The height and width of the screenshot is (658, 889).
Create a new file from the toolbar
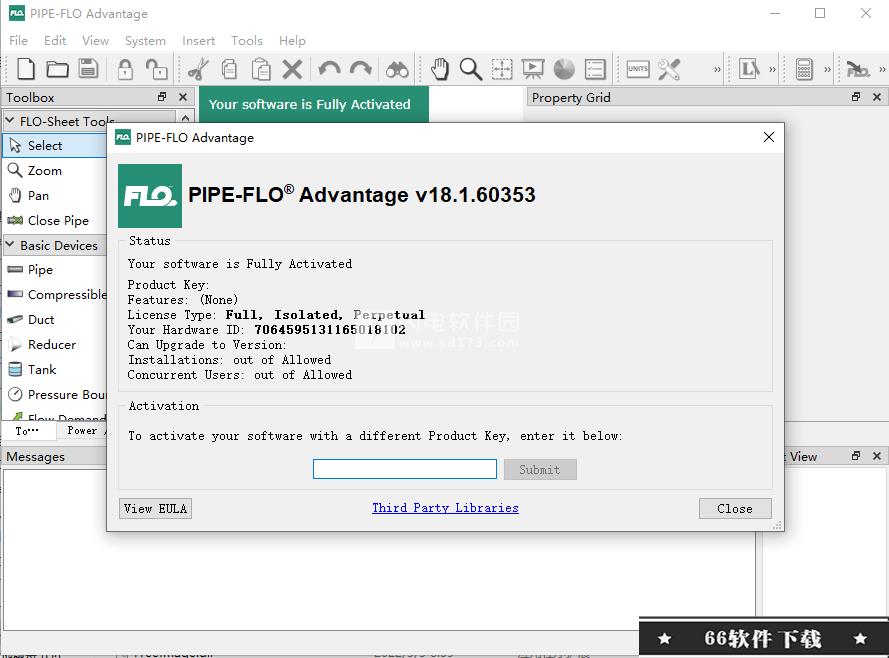pyautogui.click(x=26, y=69)
